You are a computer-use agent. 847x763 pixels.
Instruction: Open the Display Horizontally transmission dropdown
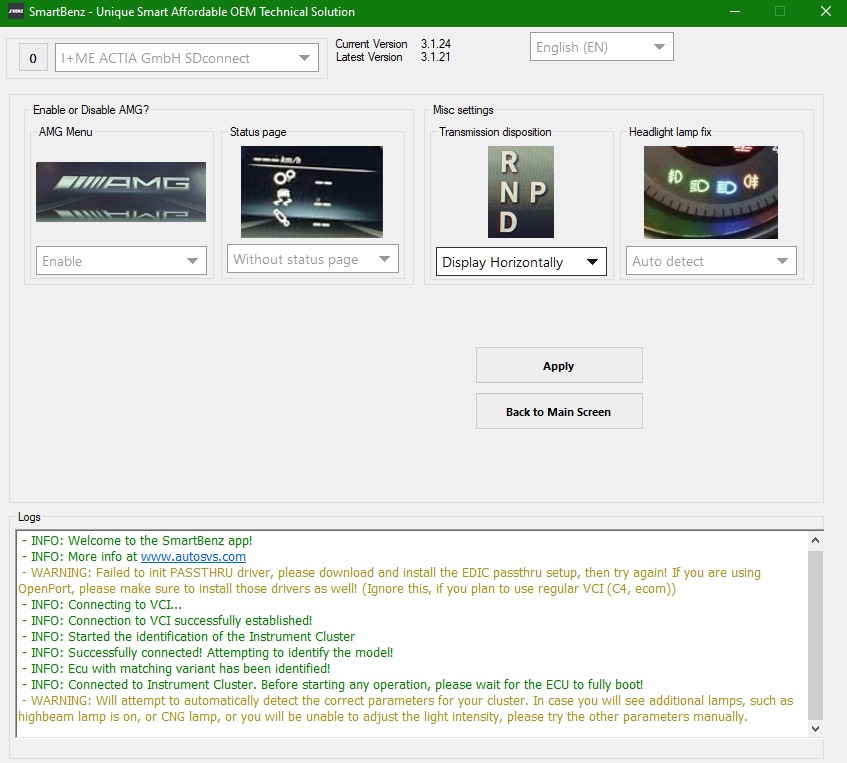pos(521,262)
